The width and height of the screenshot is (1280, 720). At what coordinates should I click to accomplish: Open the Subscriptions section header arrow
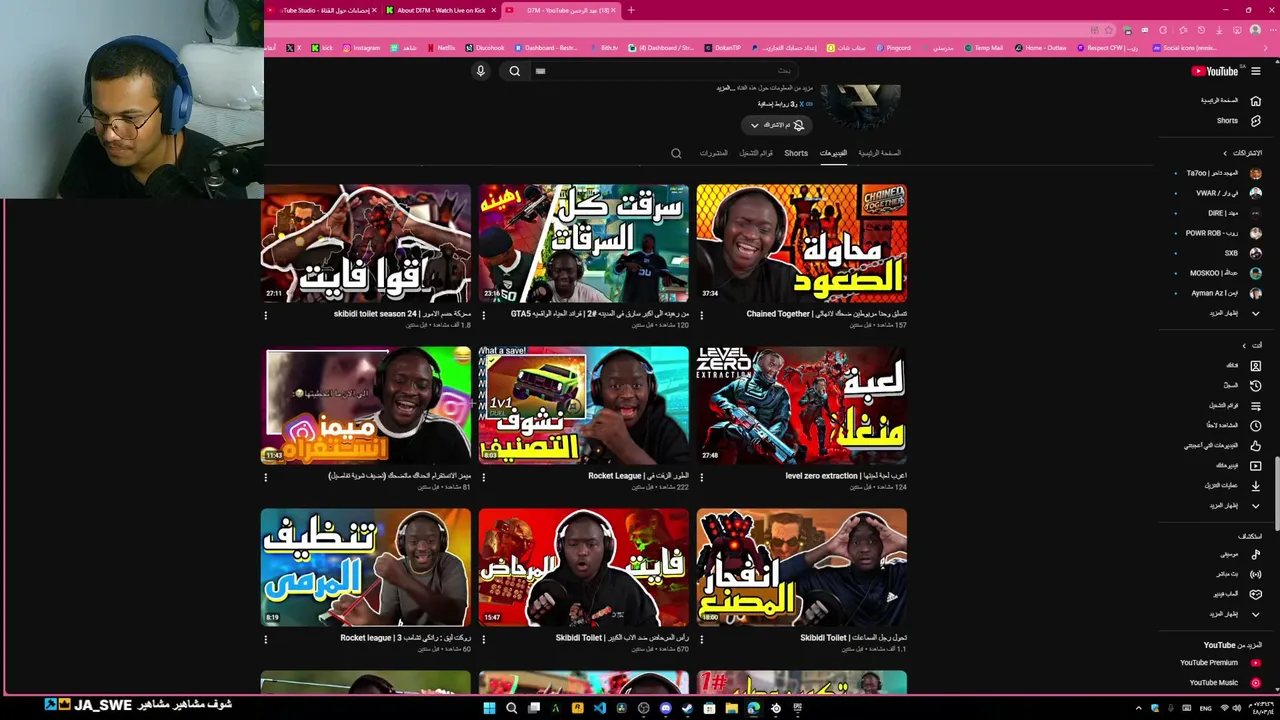[1225, 153]
